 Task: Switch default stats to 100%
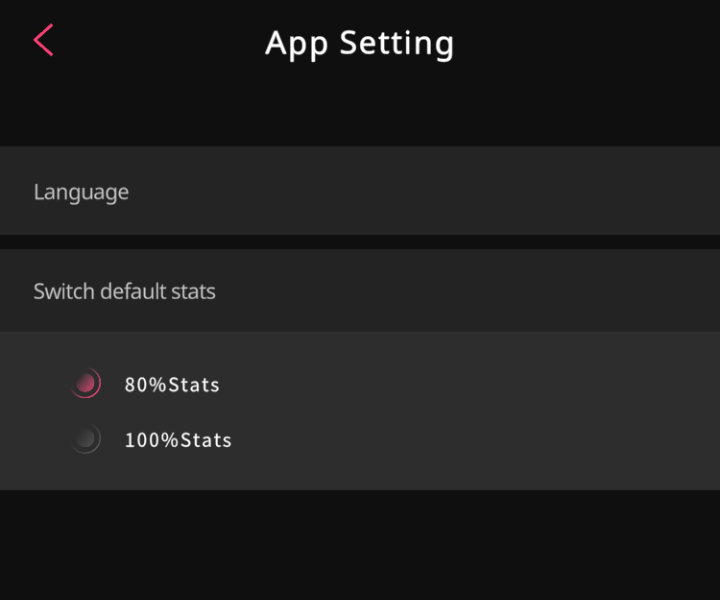click(86, 439)
